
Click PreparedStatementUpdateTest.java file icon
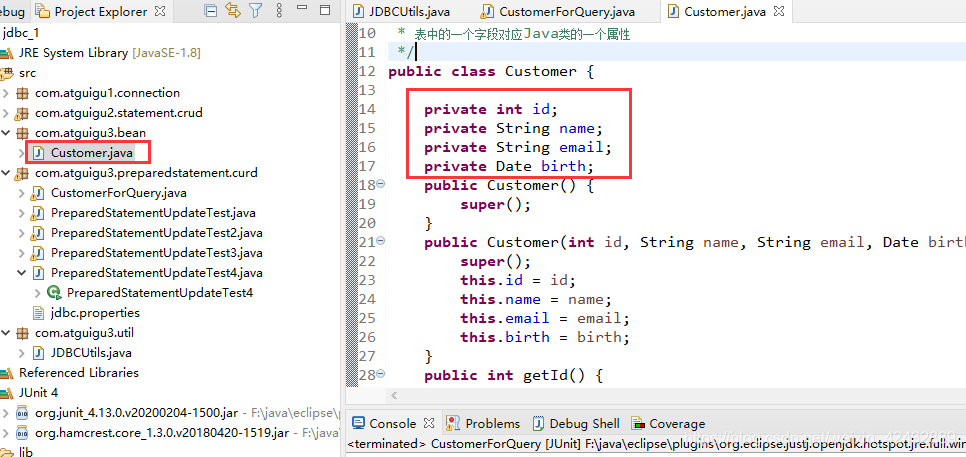coord(38,213)
